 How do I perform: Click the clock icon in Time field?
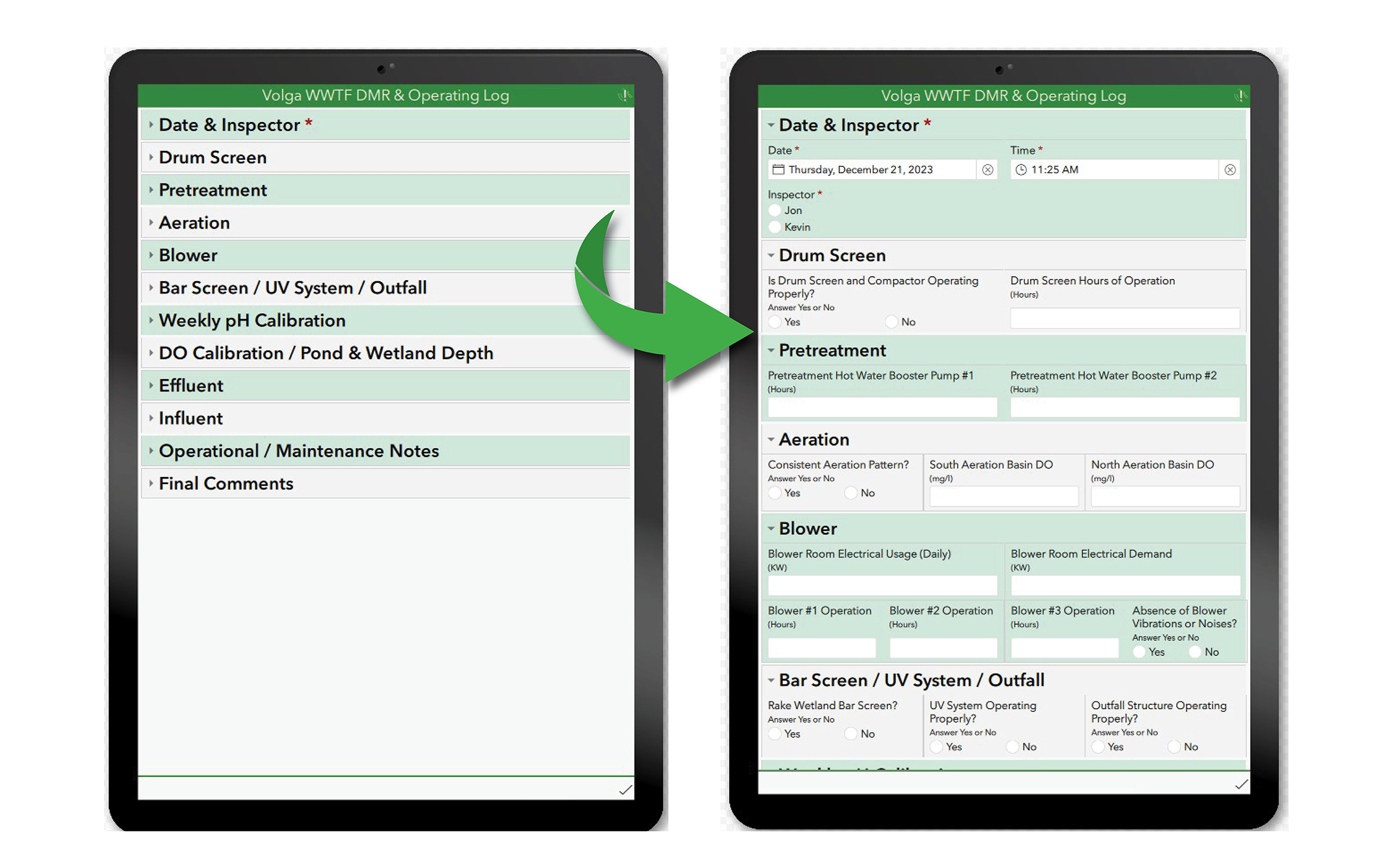click(1021, 170)
